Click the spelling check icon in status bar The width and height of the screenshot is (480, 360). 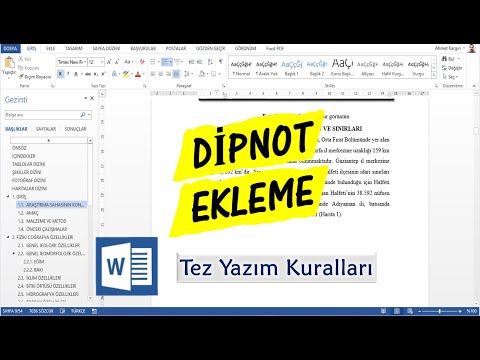pos(62,311)
